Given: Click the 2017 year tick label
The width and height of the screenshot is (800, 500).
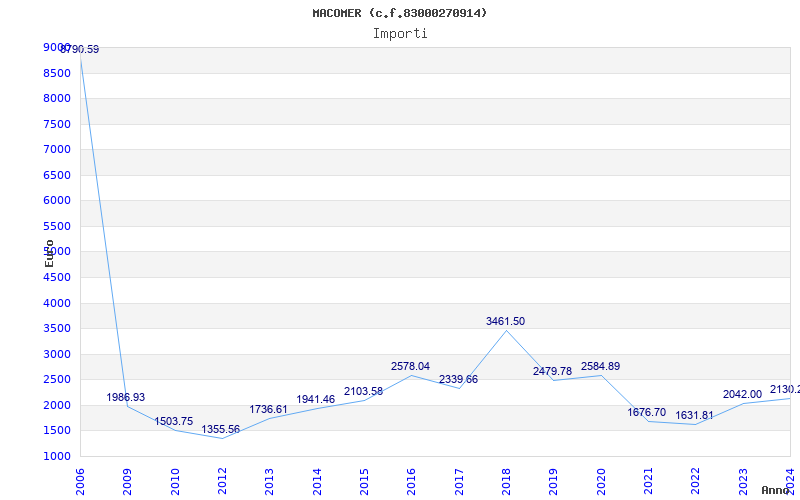Looking at the screenshot, I should tap(459, 482).
